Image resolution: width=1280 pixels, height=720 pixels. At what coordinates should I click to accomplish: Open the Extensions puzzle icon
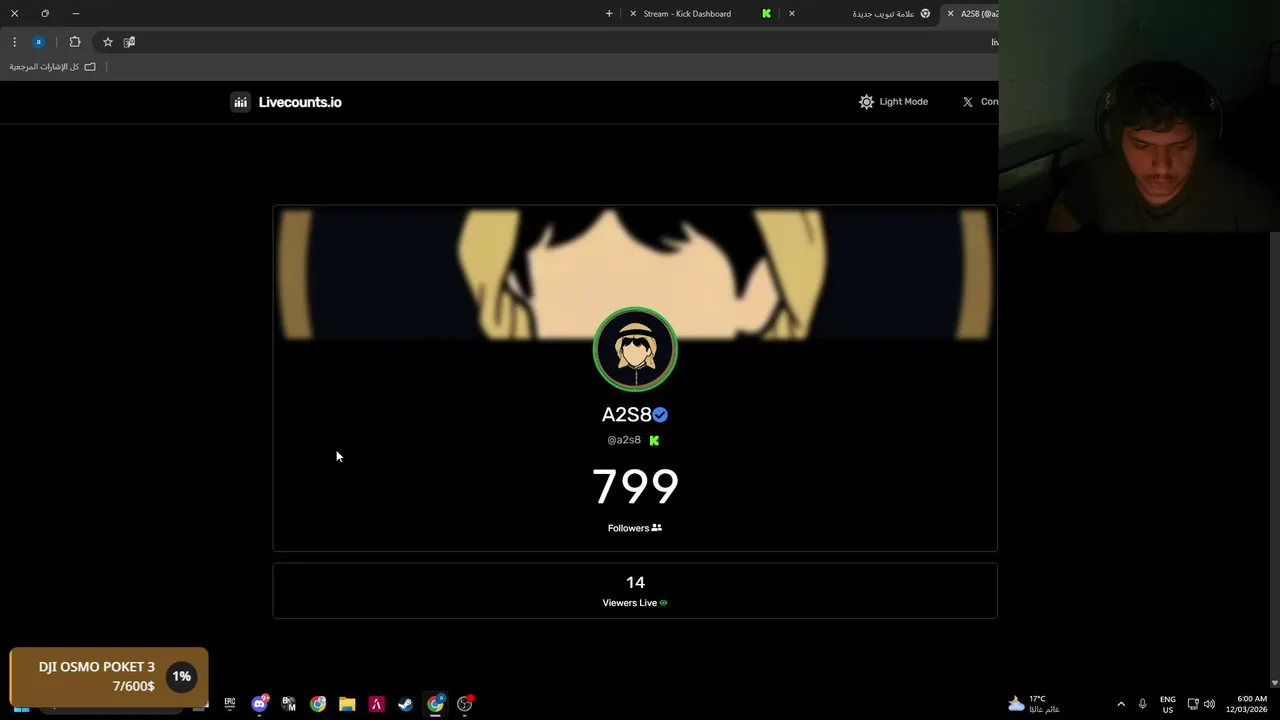(x=75, y=42)
